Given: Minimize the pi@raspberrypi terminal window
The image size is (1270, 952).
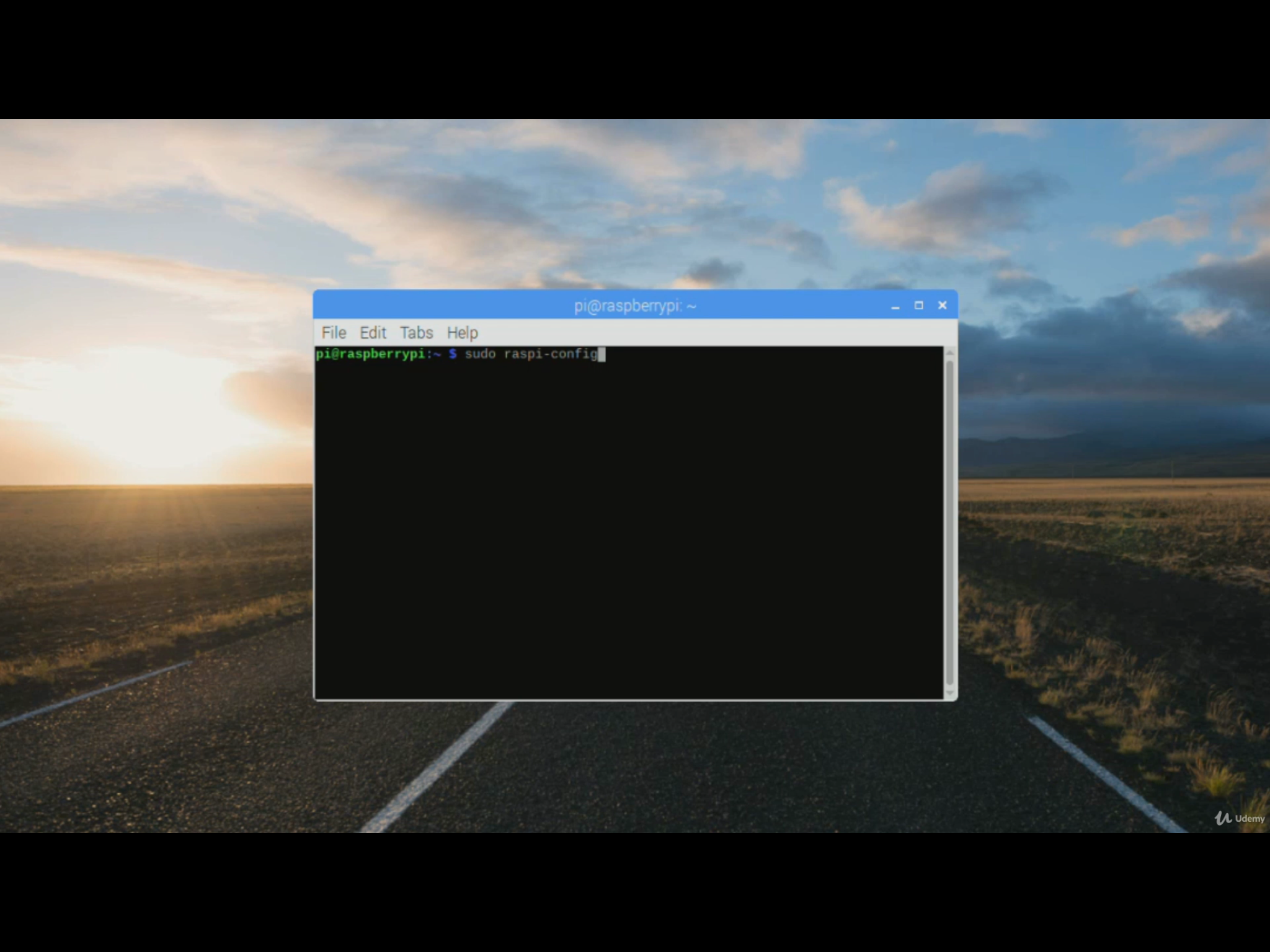Looking at the screenshot, I should click(x=895, y=306).
